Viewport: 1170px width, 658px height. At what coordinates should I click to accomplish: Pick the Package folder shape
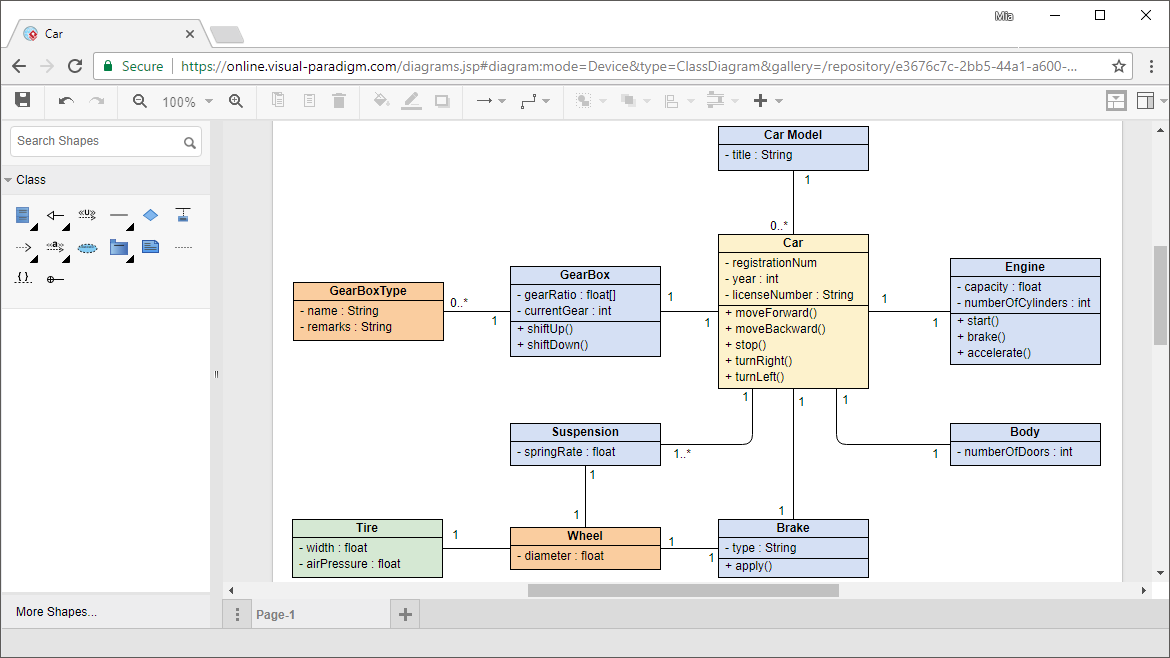coord(119,247)
